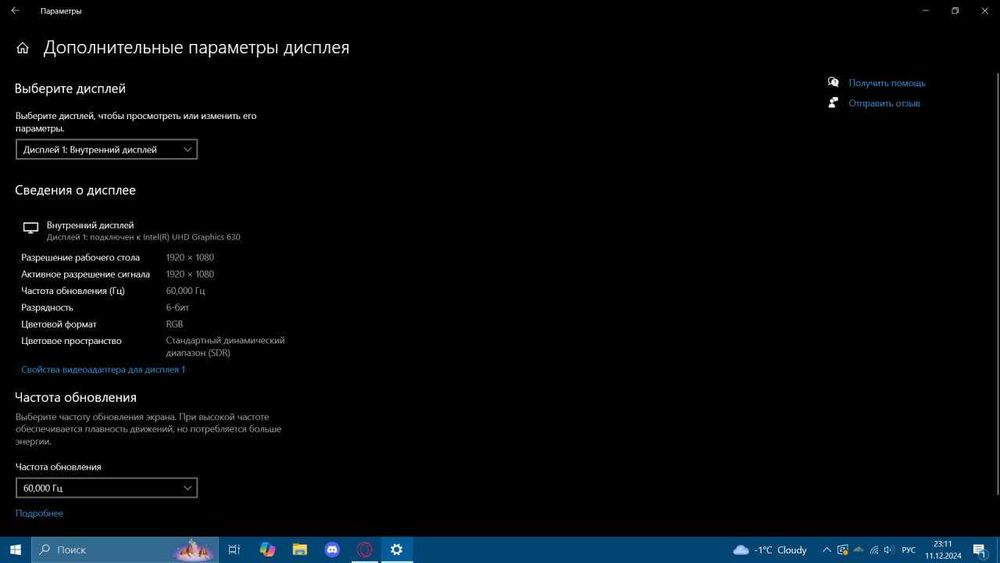Screen dimensions: 1000x563
Task: Click the vertical scrollbar on the right
Action: tap(997, 284)
